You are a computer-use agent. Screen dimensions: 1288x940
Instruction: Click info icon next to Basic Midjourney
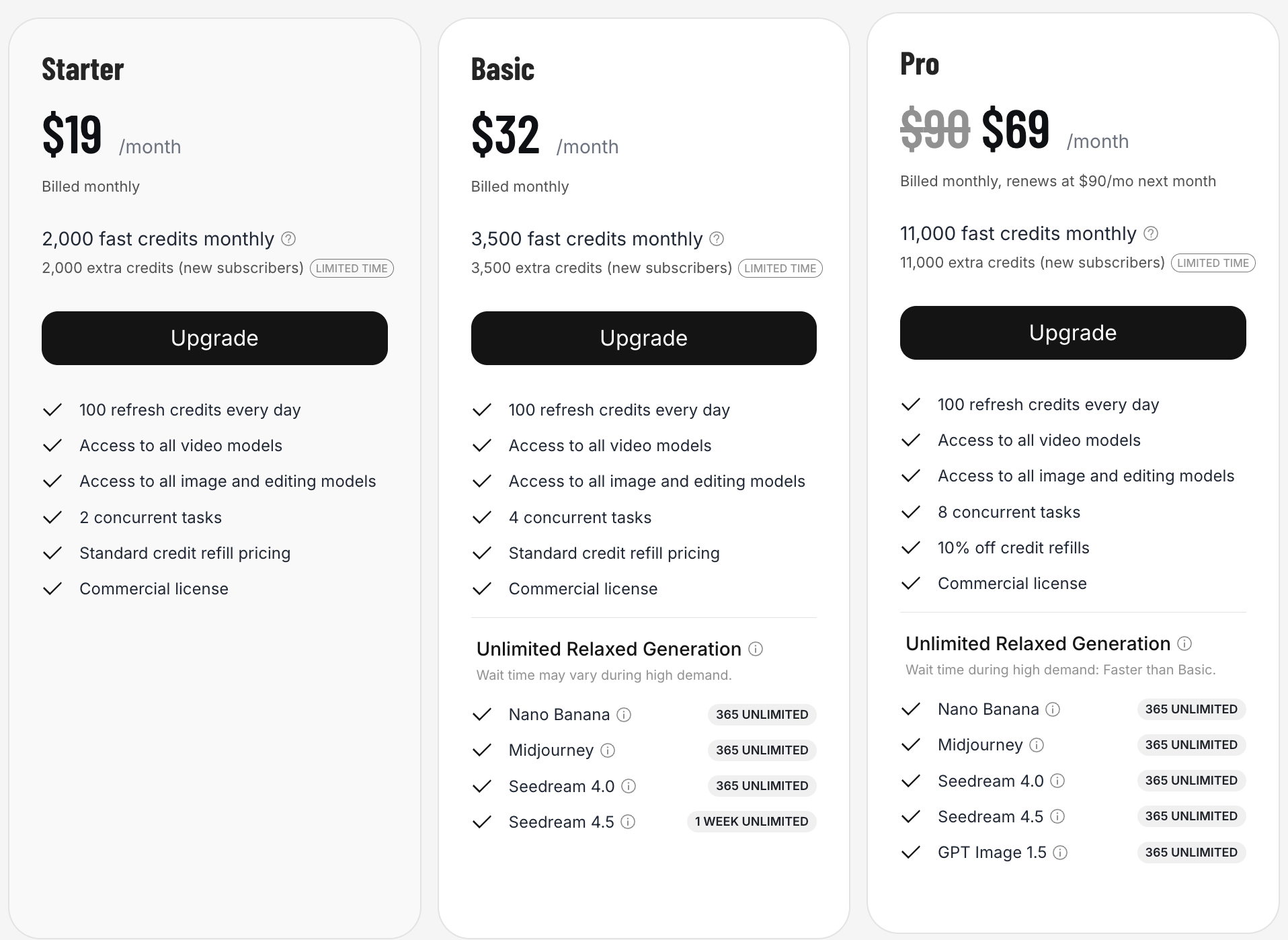tap(608, 750)
